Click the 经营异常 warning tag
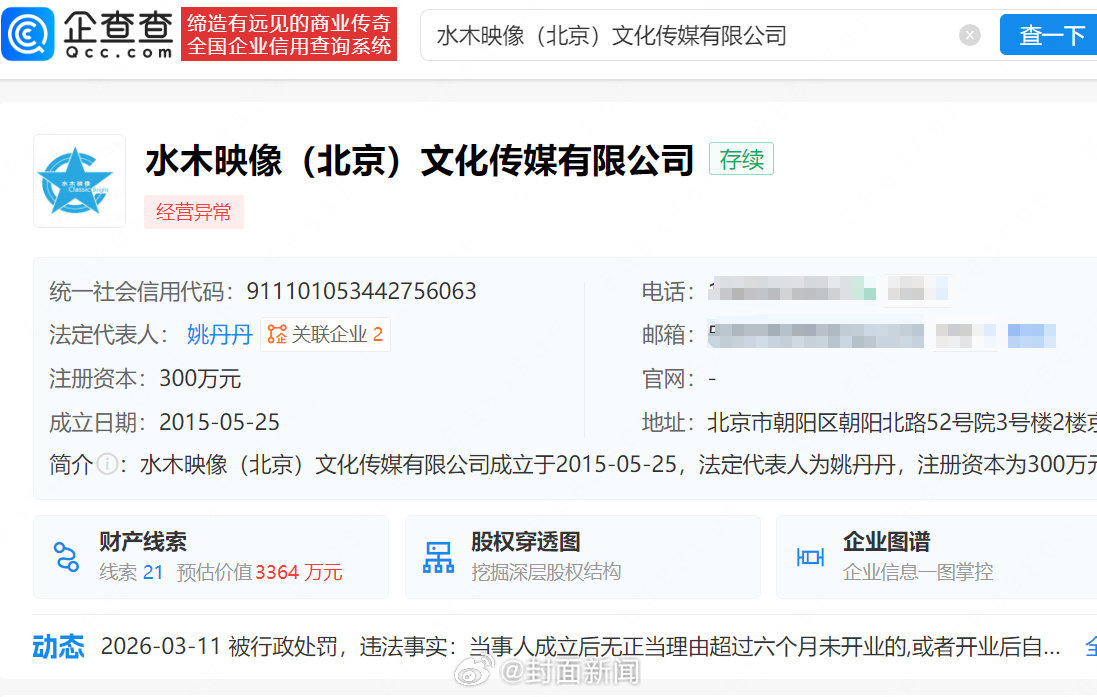 pos(194,212)
